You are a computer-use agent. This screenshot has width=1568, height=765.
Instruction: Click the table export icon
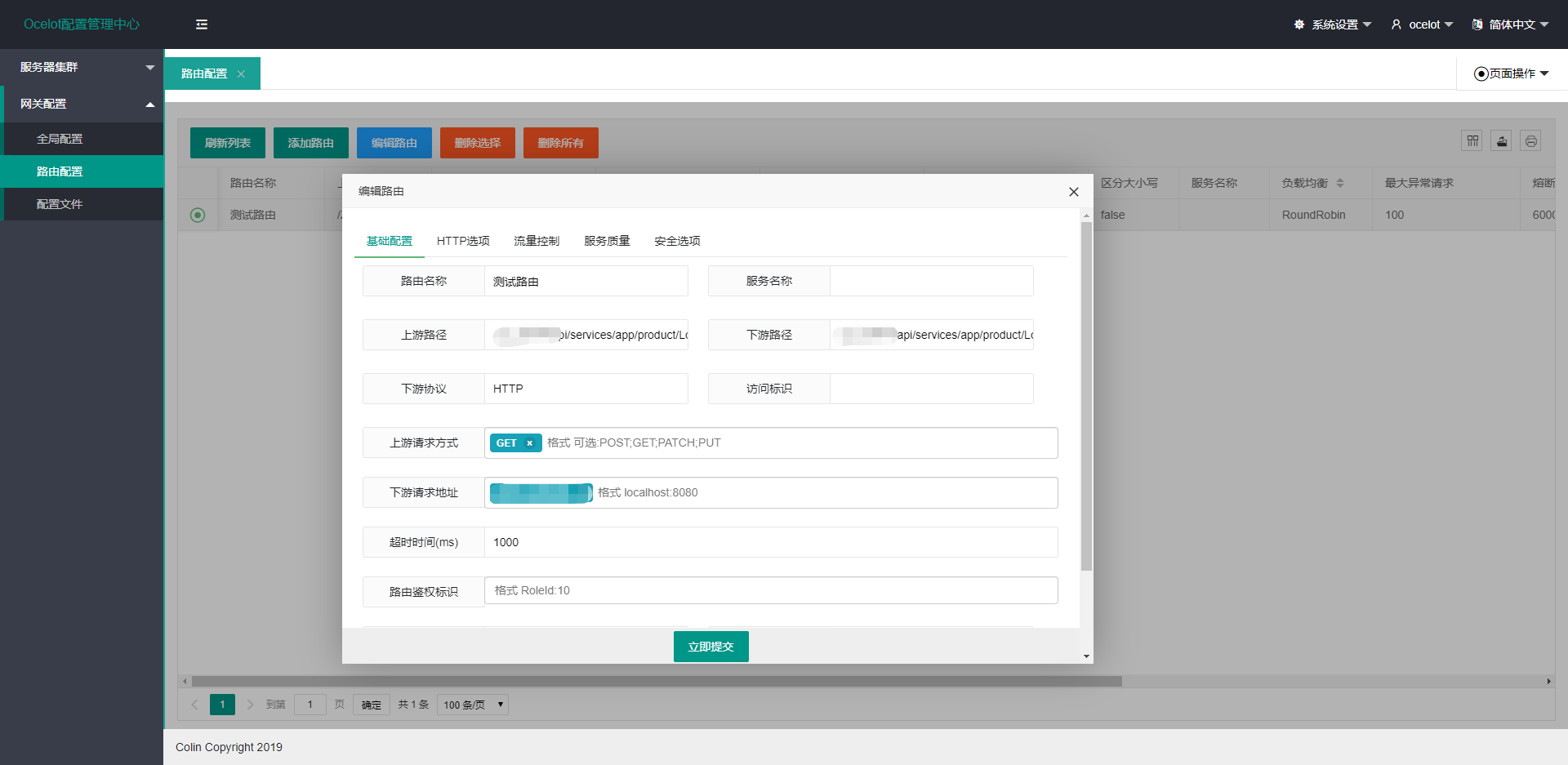coord(1502,140)
